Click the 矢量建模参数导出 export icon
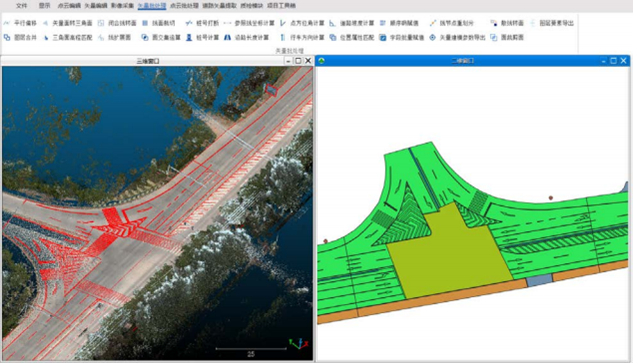This screenshot has width=633, height=363. [x=432, y=38]
